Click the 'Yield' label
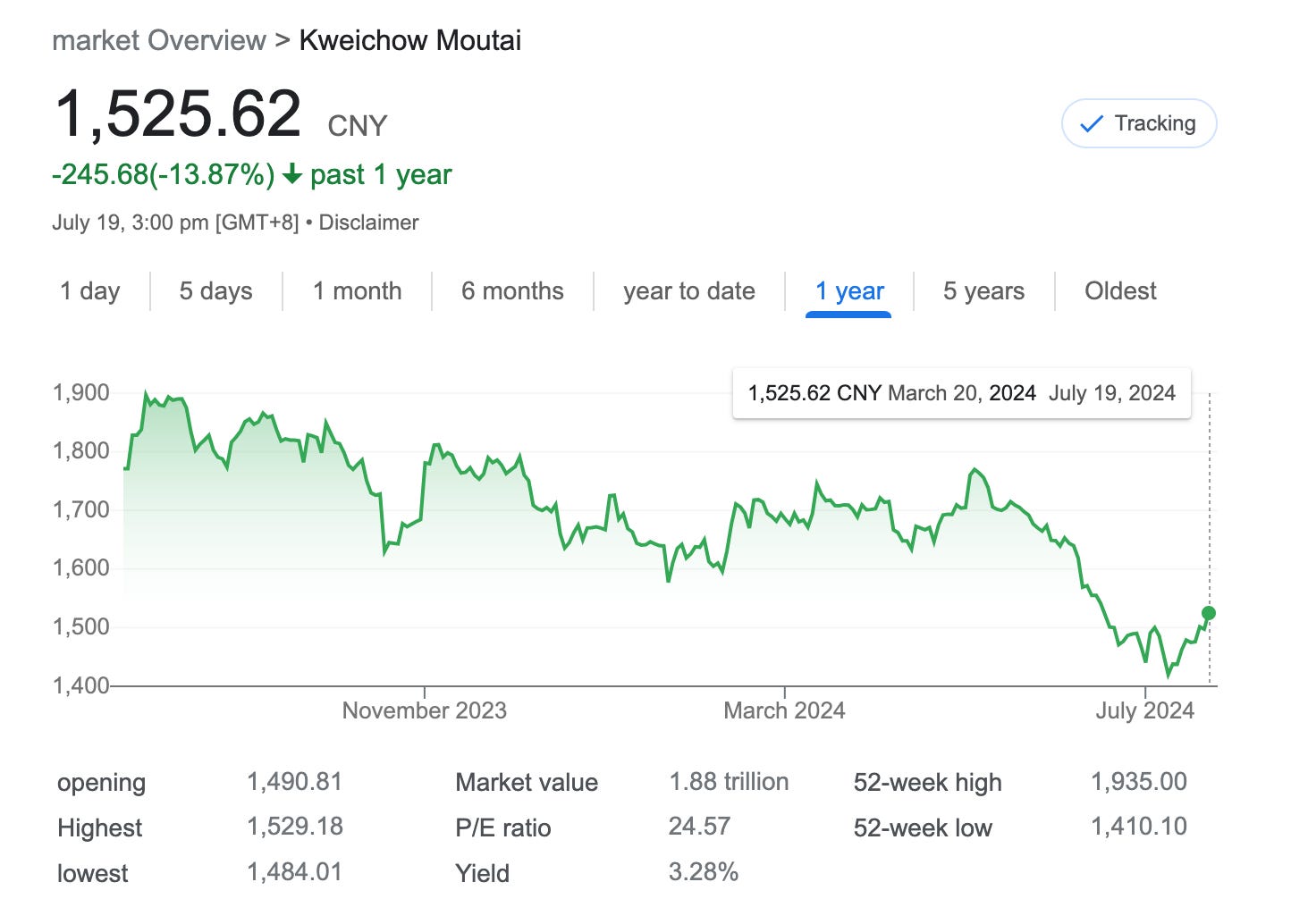This screenshot has height=924, width=1291. [x=483, y=873]
